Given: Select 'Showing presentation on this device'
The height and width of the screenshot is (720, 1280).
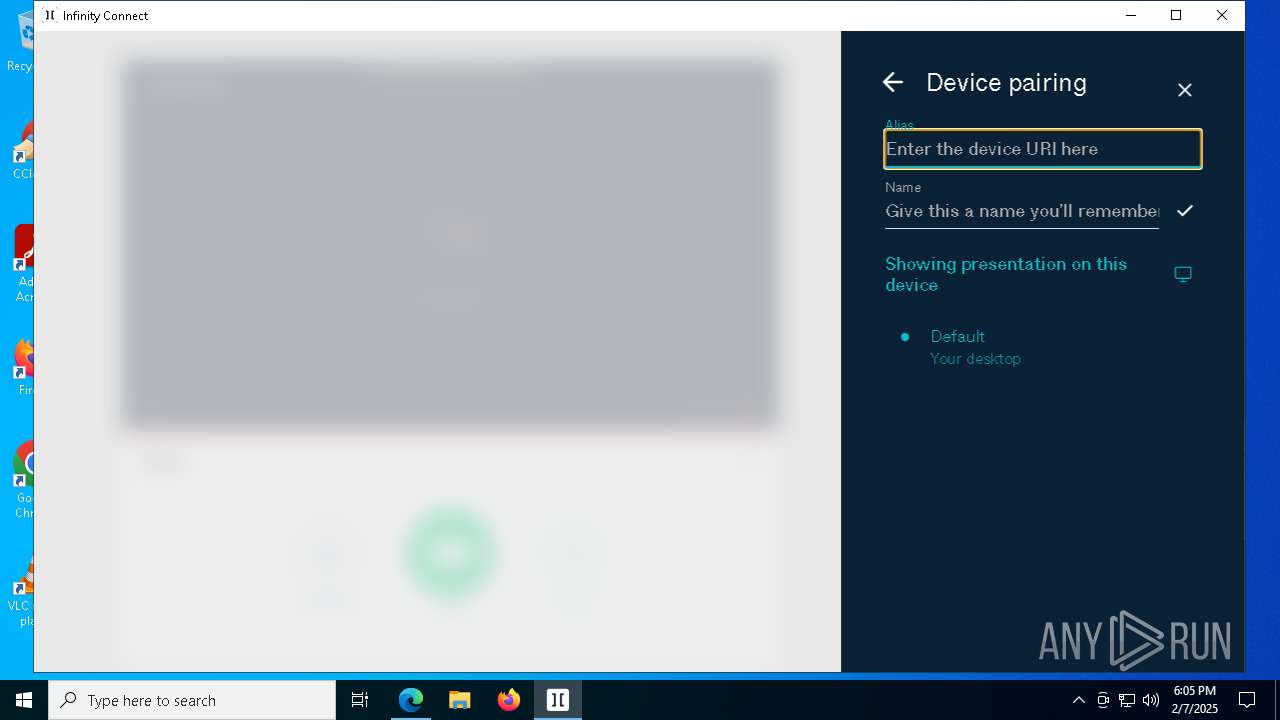Looking at the screenshot, I should (1006, 274).
